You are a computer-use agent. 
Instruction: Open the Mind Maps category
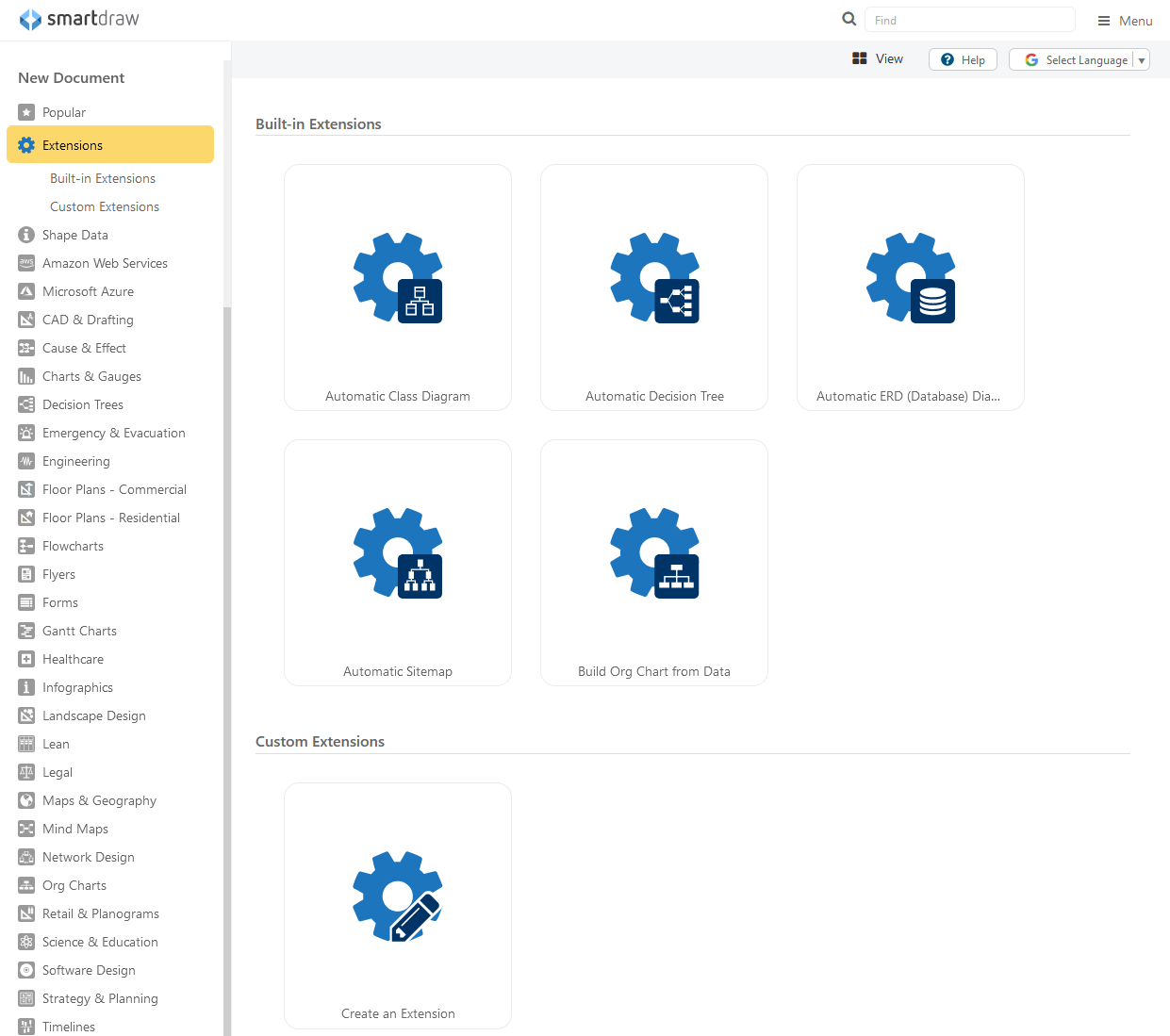[x=75, y=829]
